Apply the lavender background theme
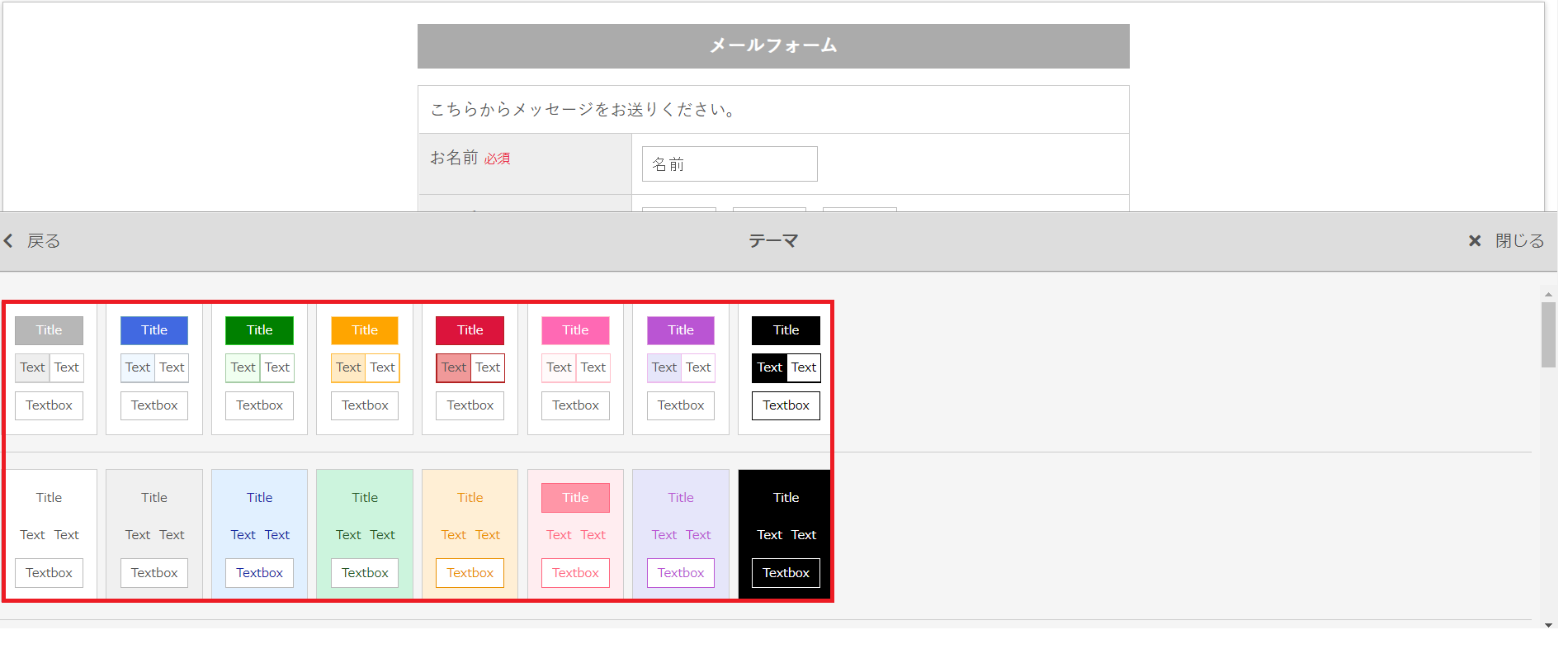The width and height of the screenshot is (1568, 649). 681,534
